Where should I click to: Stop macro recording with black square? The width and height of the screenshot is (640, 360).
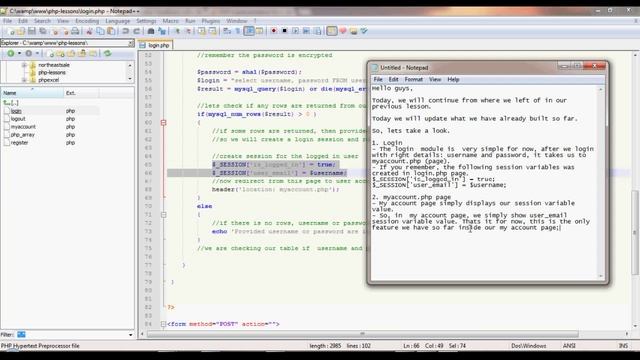pyautogui.click(x=284, y=31)
